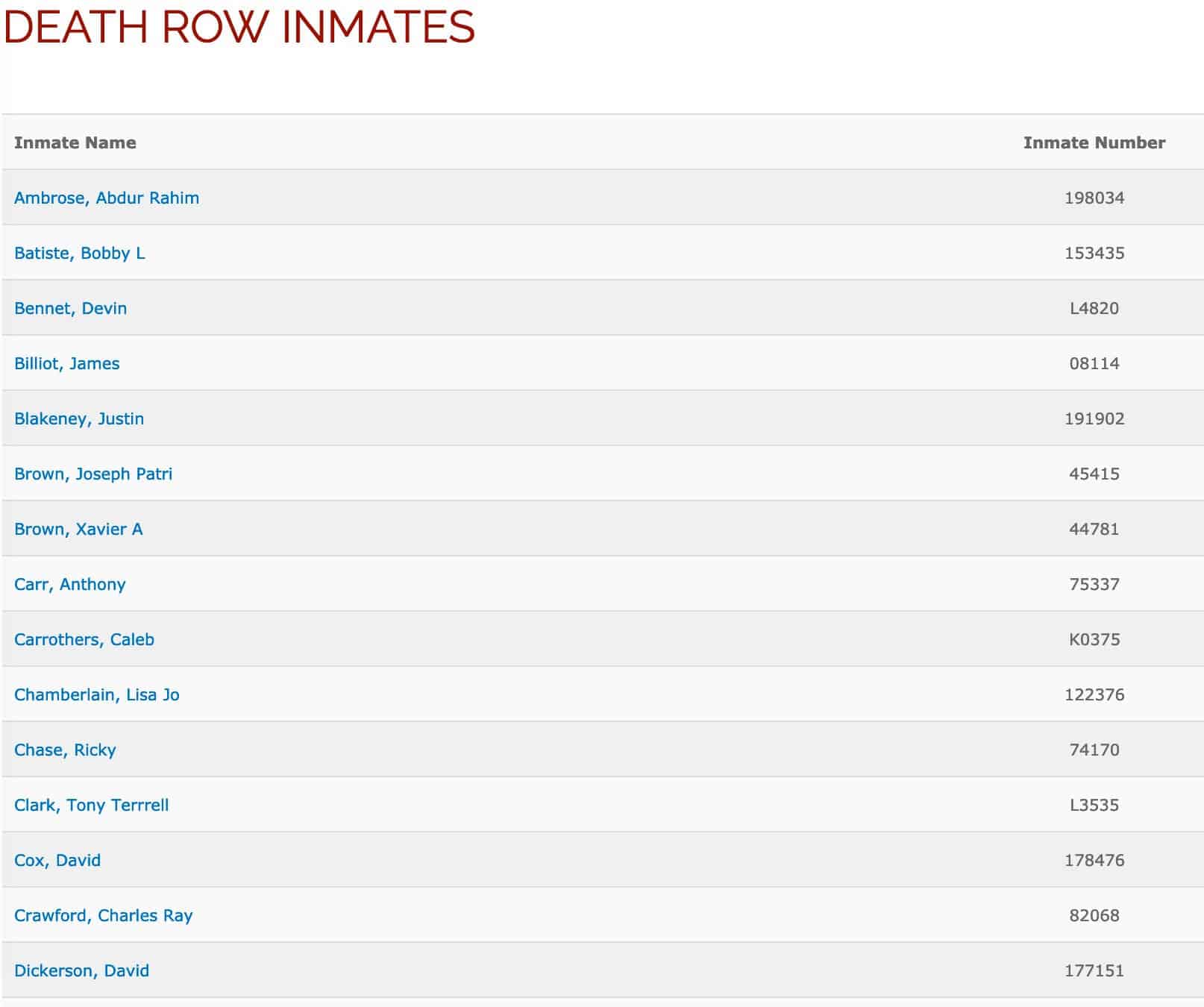Image resolution: width=1204 pixels, height=1007 pixels.
Task: Click inmate number L4820
Action: [x=1094, y=308]
